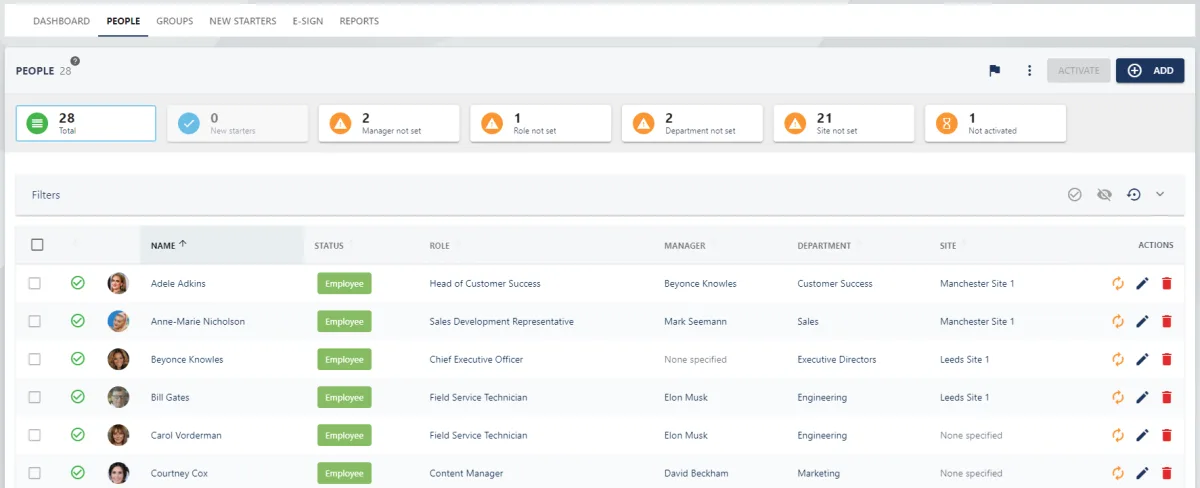Image resolution: width=1200 pixels, height=488 pixels.
Task: Sort by Site column header
Action: [948, 246]
